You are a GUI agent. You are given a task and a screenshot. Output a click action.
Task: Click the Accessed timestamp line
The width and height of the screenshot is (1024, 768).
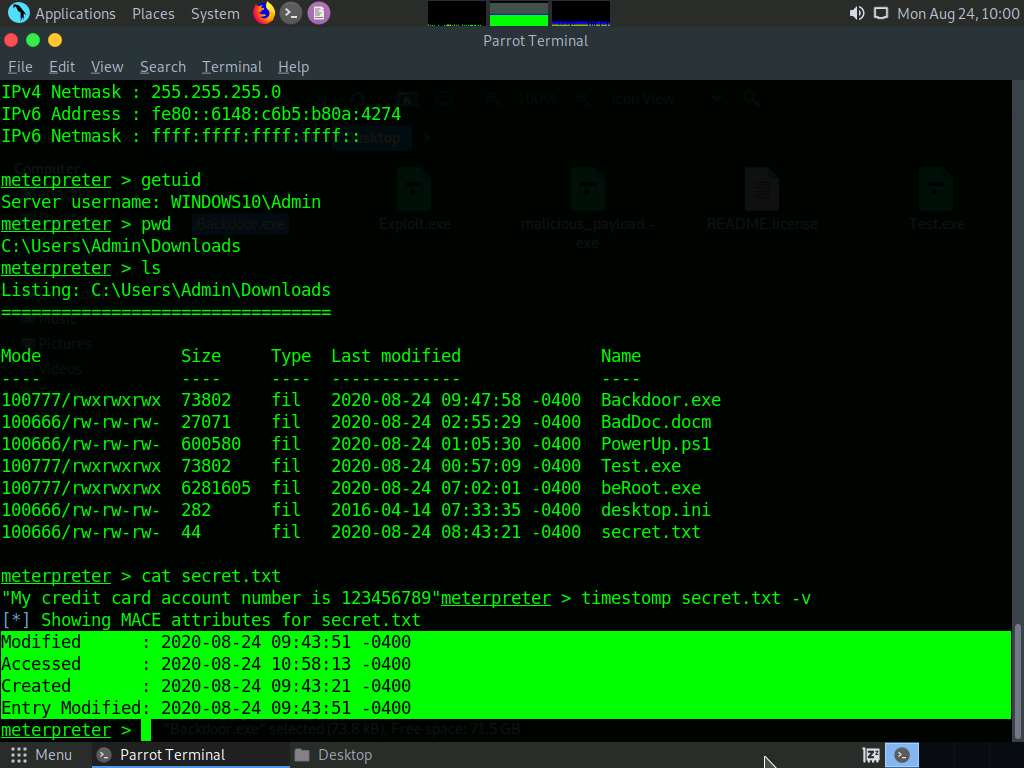pos(206,664)
